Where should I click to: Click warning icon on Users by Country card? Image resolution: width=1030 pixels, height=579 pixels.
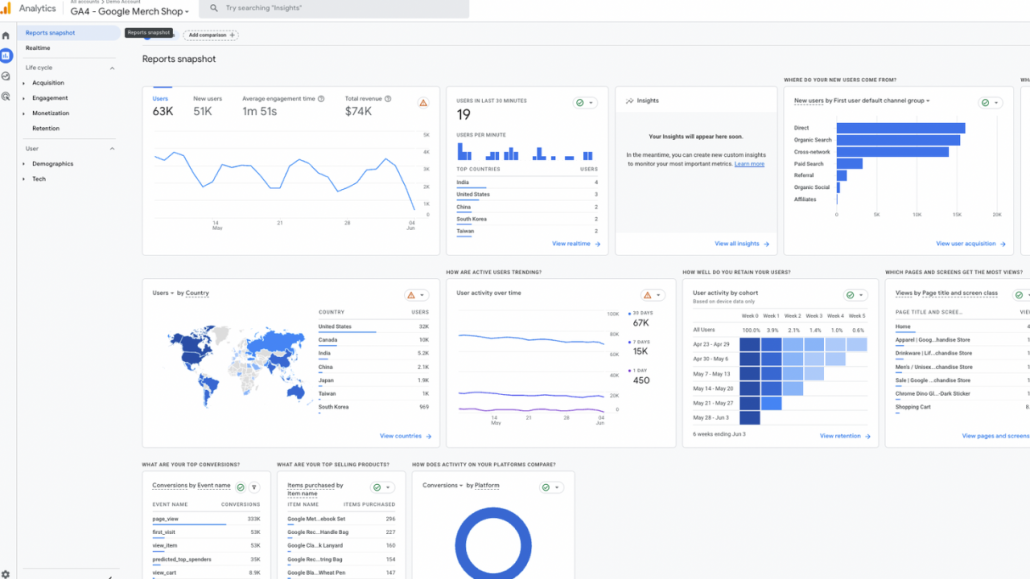(411, 295)
